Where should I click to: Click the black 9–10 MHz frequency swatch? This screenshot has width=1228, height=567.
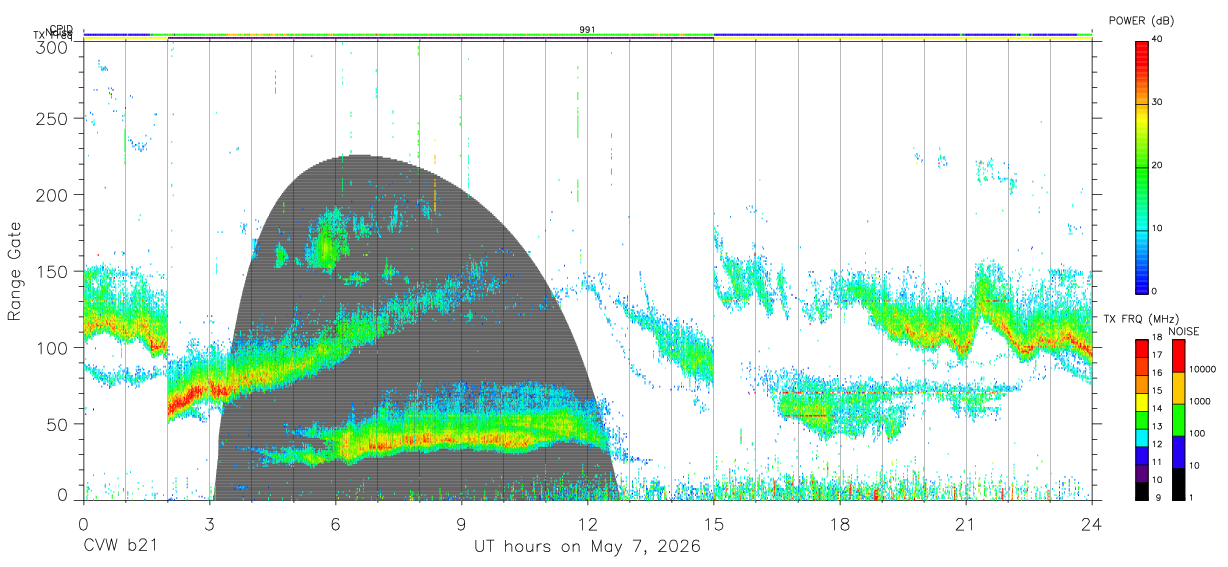point(1142,491)
